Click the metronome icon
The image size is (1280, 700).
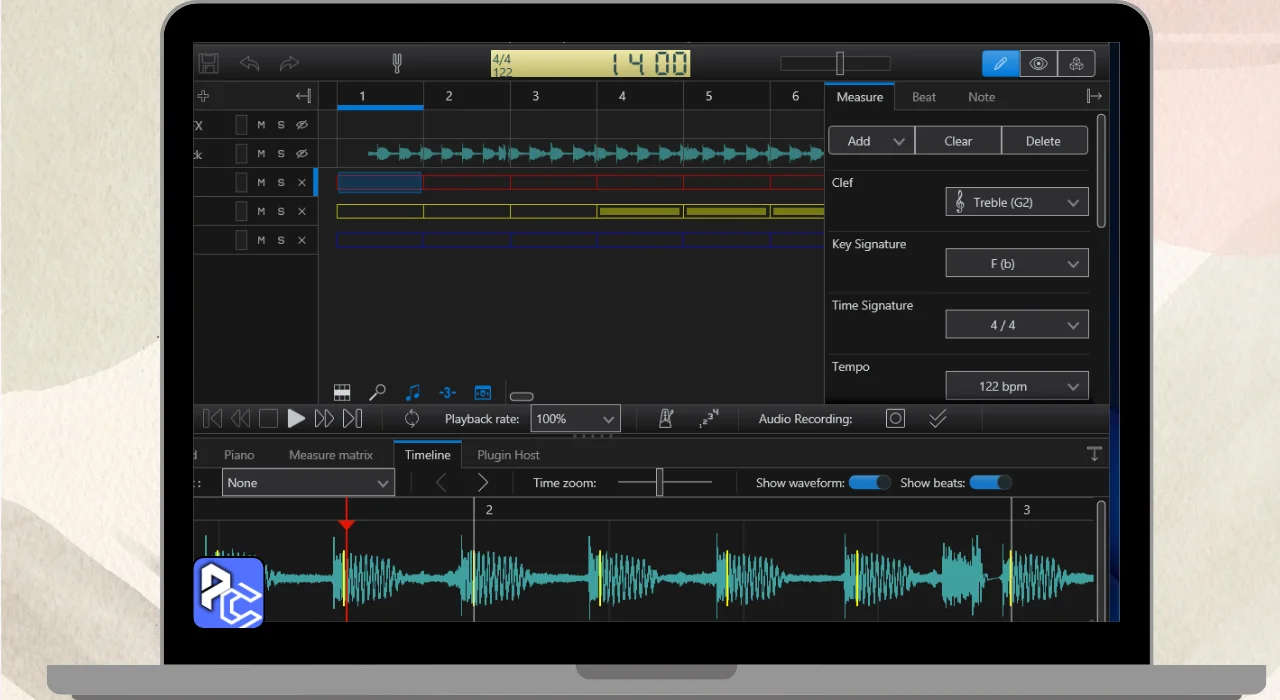pos(666,419)
